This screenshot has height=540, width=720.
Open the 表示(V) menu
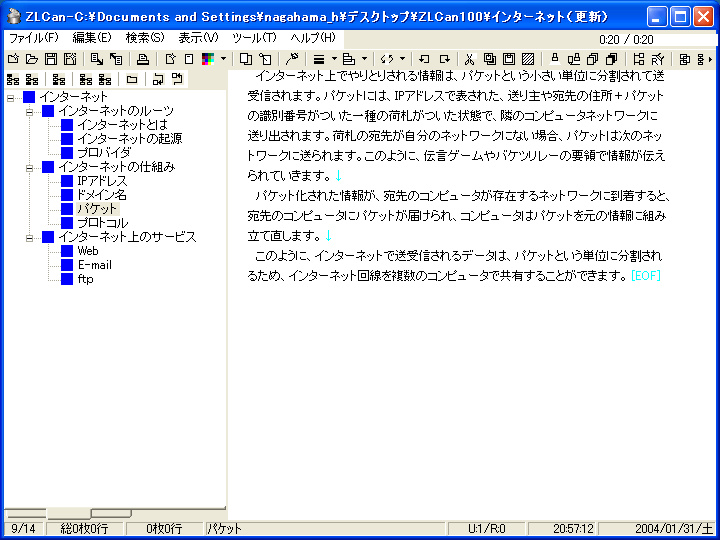198,38
